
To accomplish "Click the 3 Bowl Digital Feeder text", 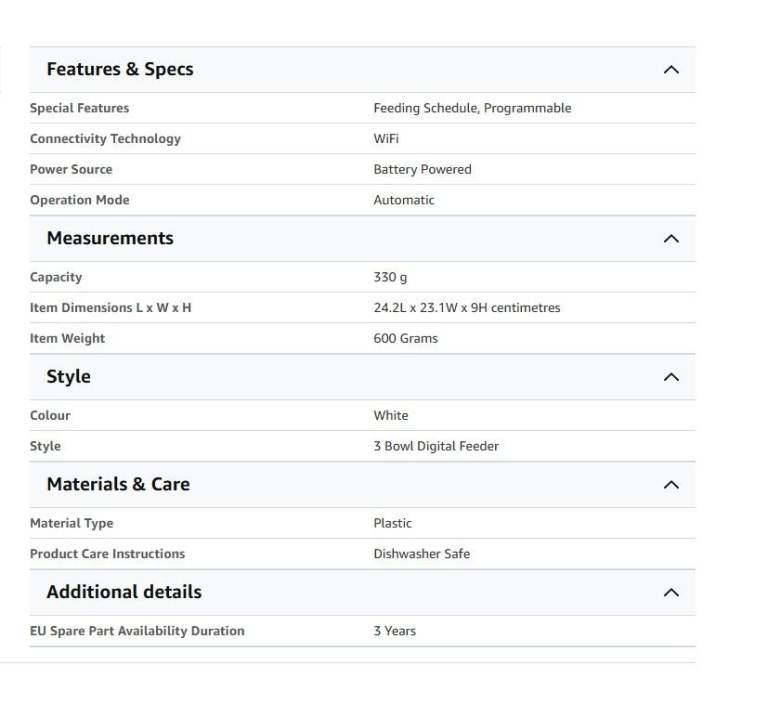I will [x=436, y=446].
